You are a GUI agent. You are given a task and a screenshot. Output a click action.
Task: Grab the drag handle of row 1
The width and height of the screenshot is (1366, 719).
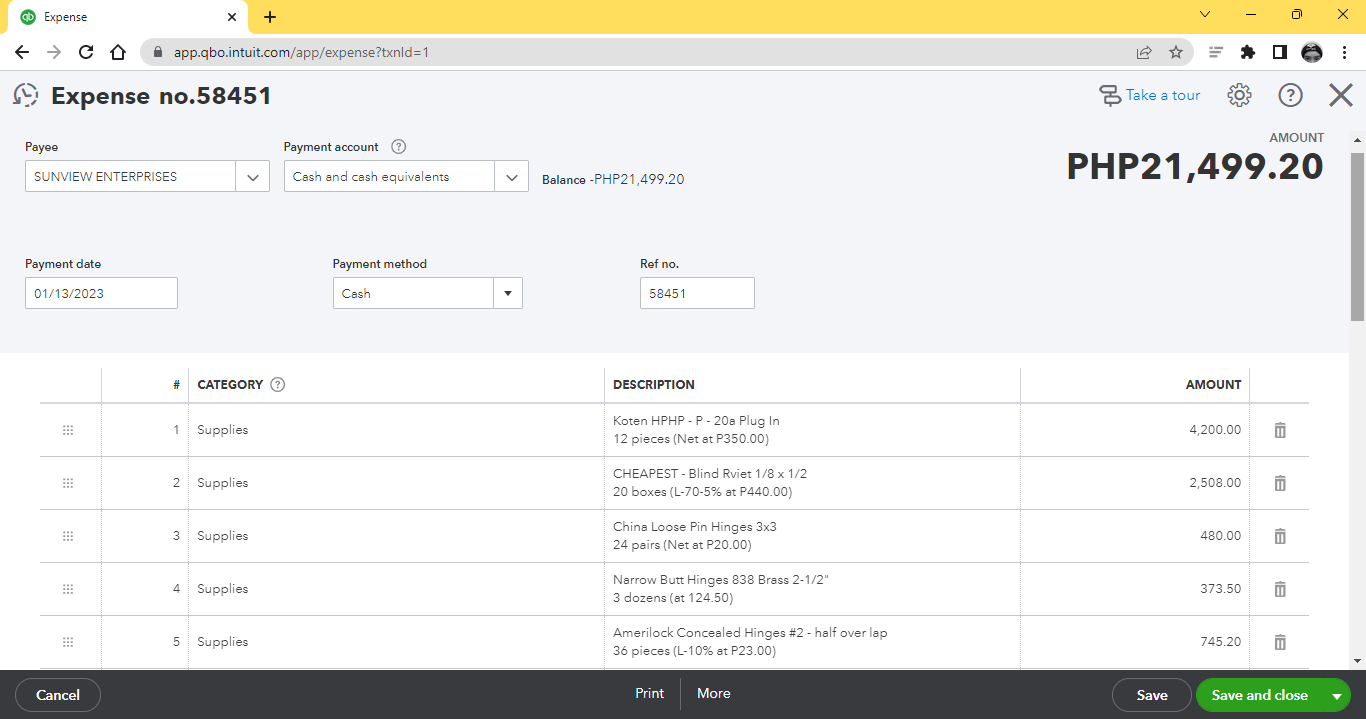[68, 430]
